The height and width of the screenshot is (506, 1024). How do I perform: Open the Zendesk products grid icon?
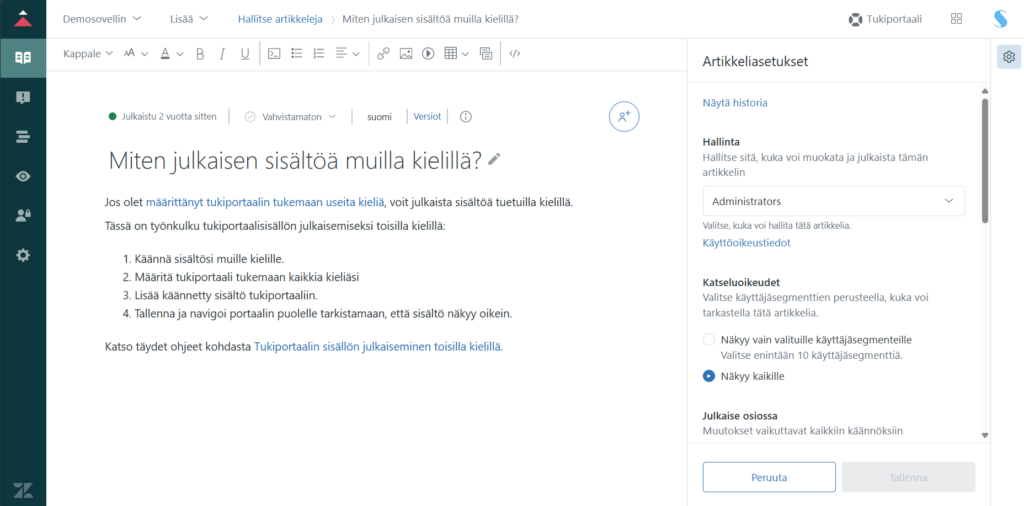coord(956,19)
